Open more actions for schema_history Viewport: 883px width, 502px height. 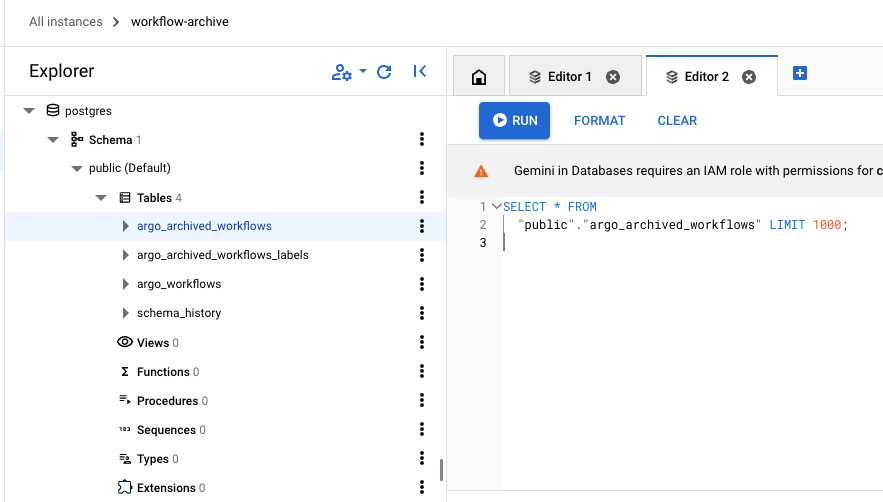422,313
